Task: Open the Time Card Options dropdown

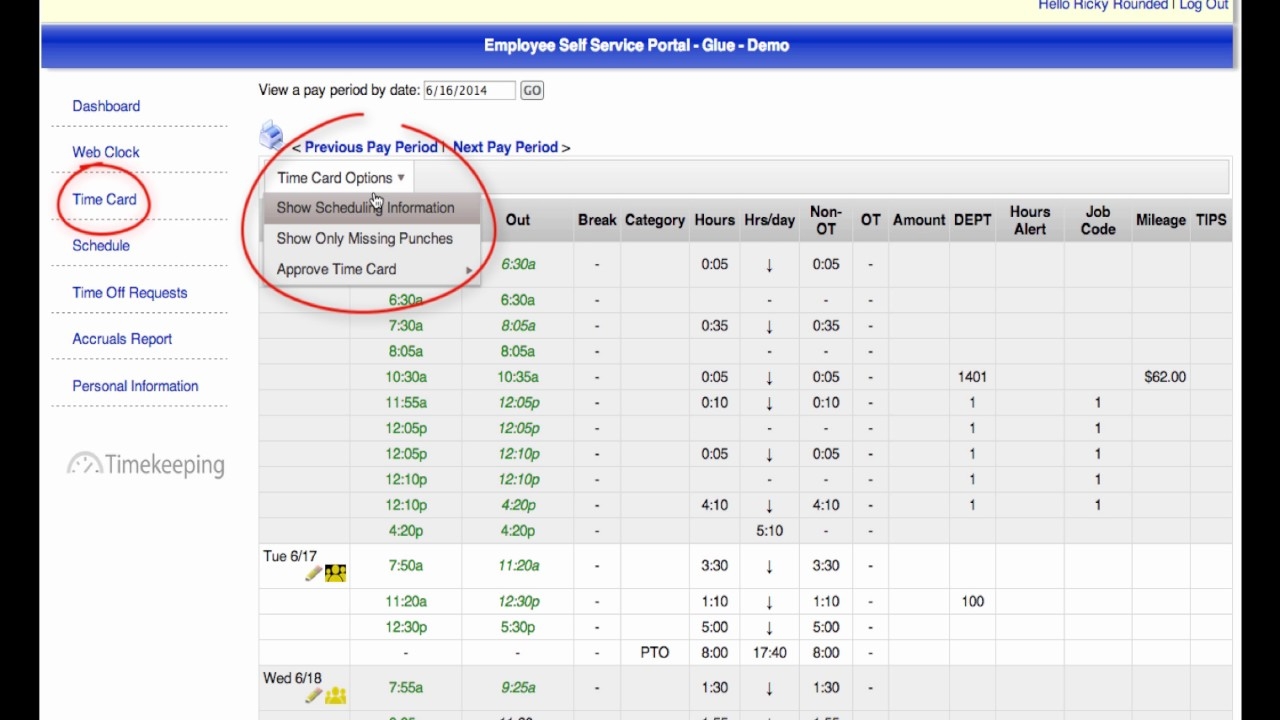Action: pyautogui.click(x=340, y=178)
